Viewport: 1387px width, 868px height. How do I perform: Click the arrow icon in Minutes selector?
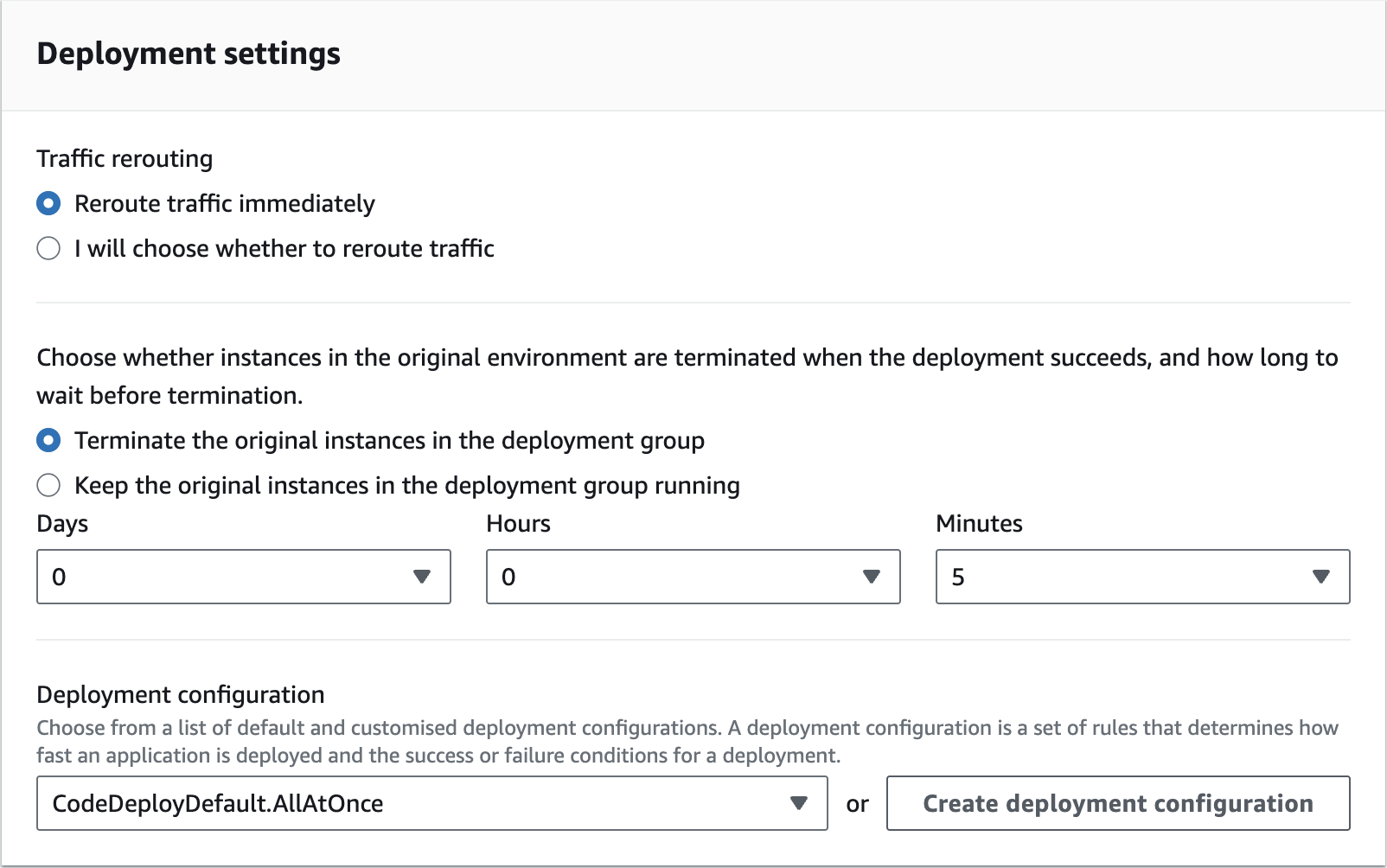(x=1320, y=577)
